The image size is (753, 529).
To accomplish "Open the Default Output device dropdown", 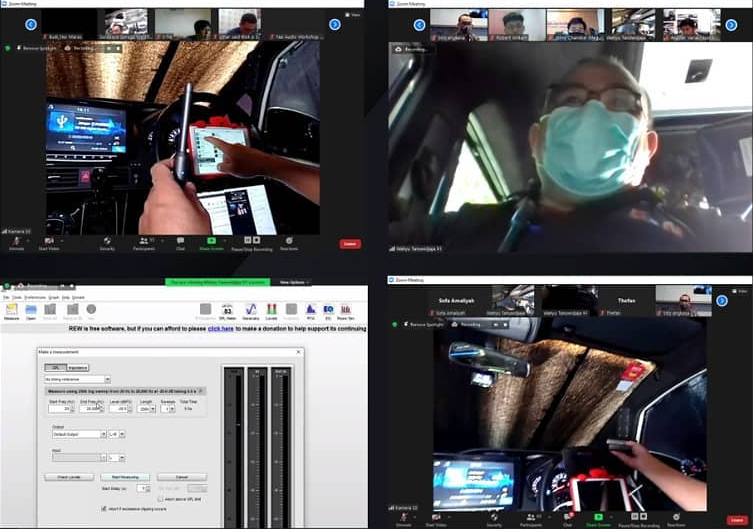I will [x=102, y=434].
